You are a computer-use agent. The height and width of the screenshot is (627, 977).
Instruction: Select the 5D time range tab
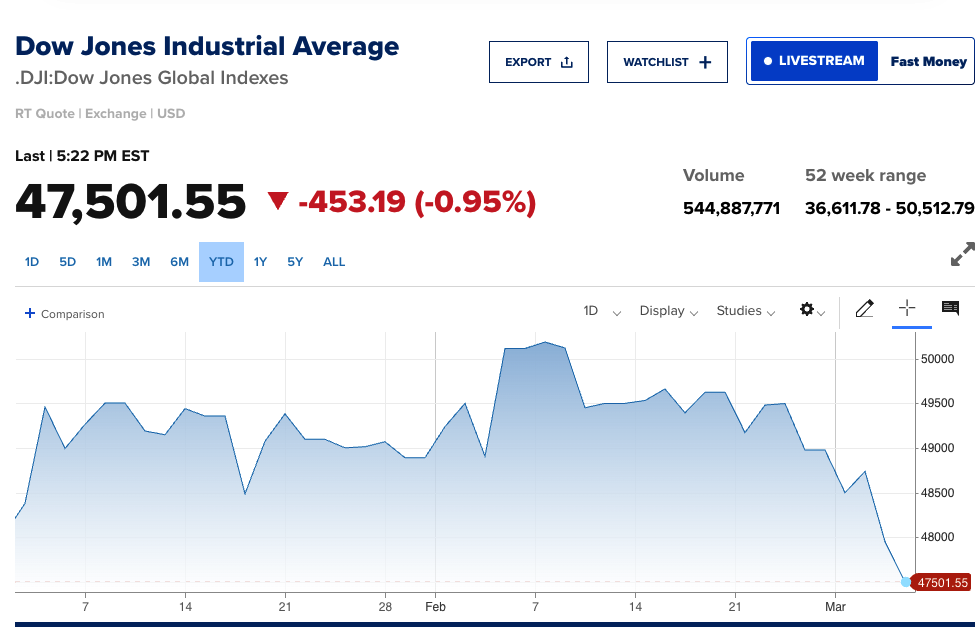point(67,262)
